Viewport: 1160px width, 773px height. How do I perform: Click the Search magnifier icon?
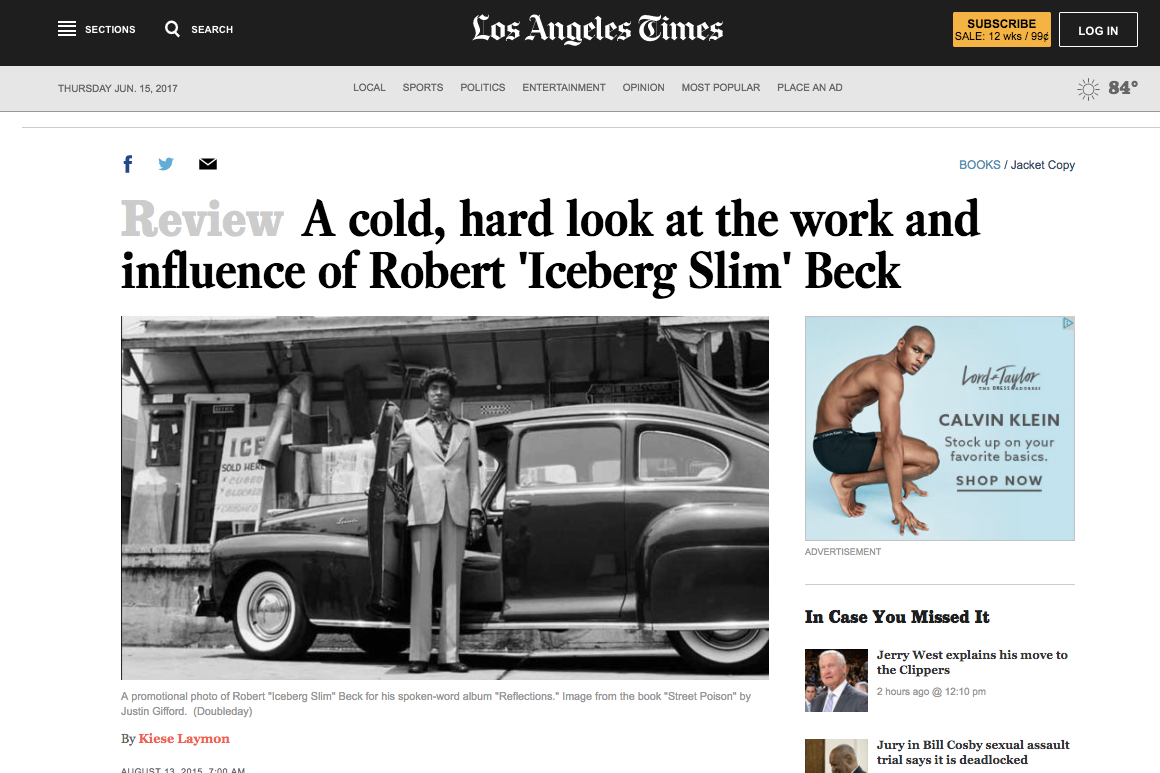point(172,29)
